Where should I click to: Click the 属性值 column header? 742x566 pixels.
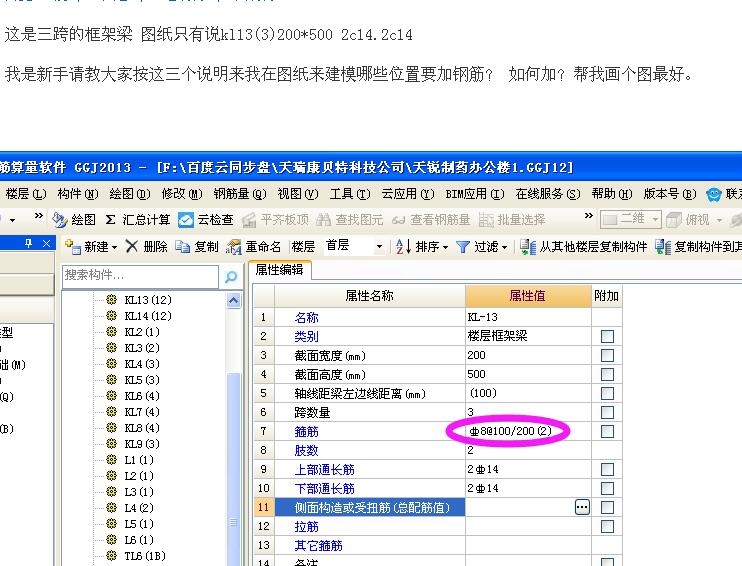tap(528, 296)
